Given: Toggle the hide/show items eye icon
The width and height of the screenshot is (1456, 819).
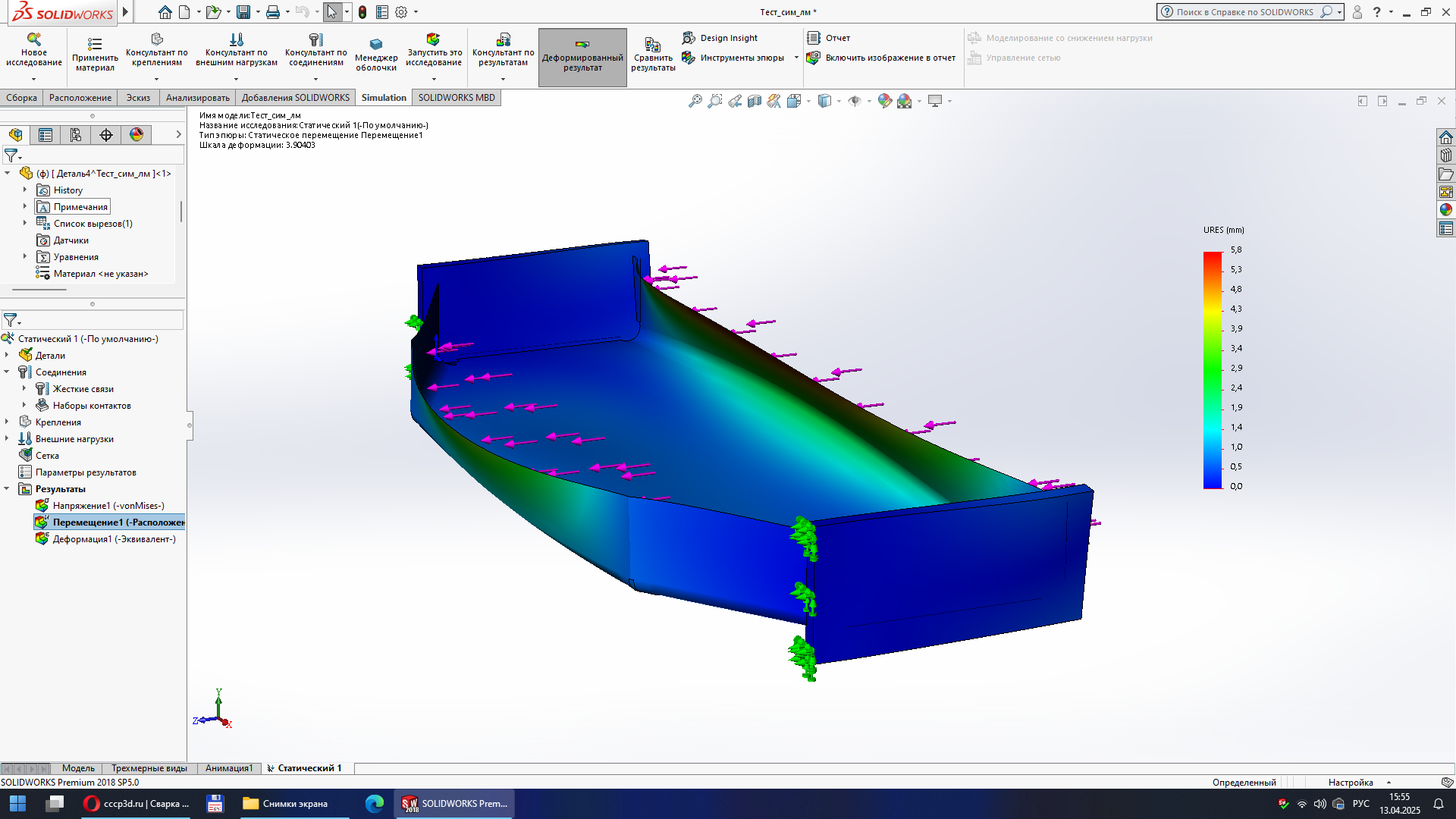Looking at the screenshot, I should point(855,101).
